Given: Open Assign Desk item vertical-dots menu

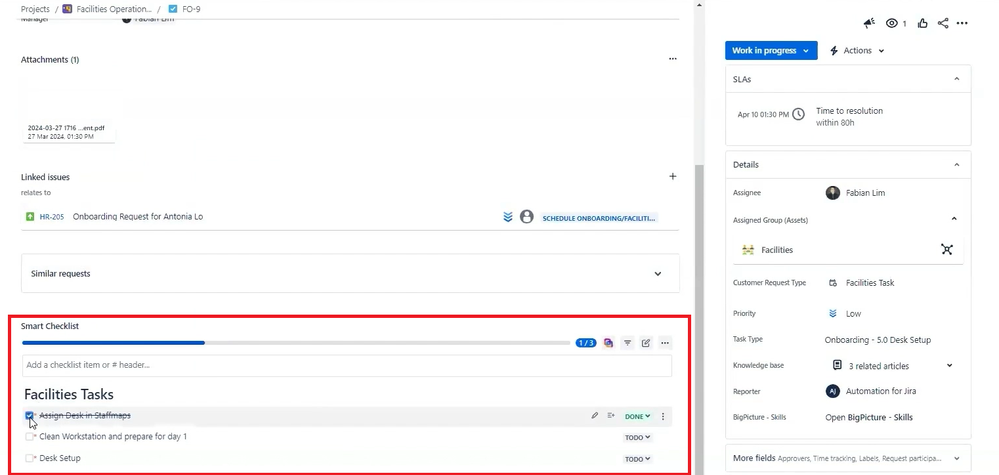Looking at the screenshot, I should point(663,416).
